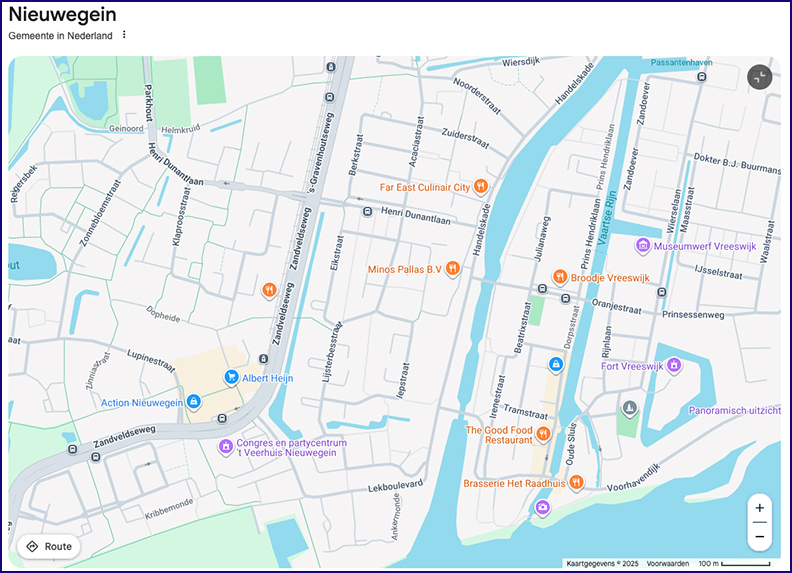Screen dimensions: 792x573
Task: Zoom out with the minus button
Action: pyautogui.click(x=760, y=537)
